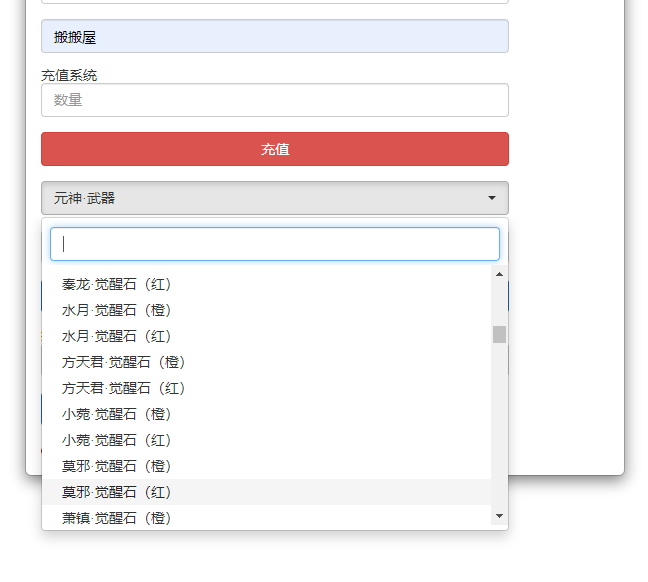Screen dimensions: 648x582
Task: Choose 水月·觉醒石（橙） from the list
Action: 117,310
